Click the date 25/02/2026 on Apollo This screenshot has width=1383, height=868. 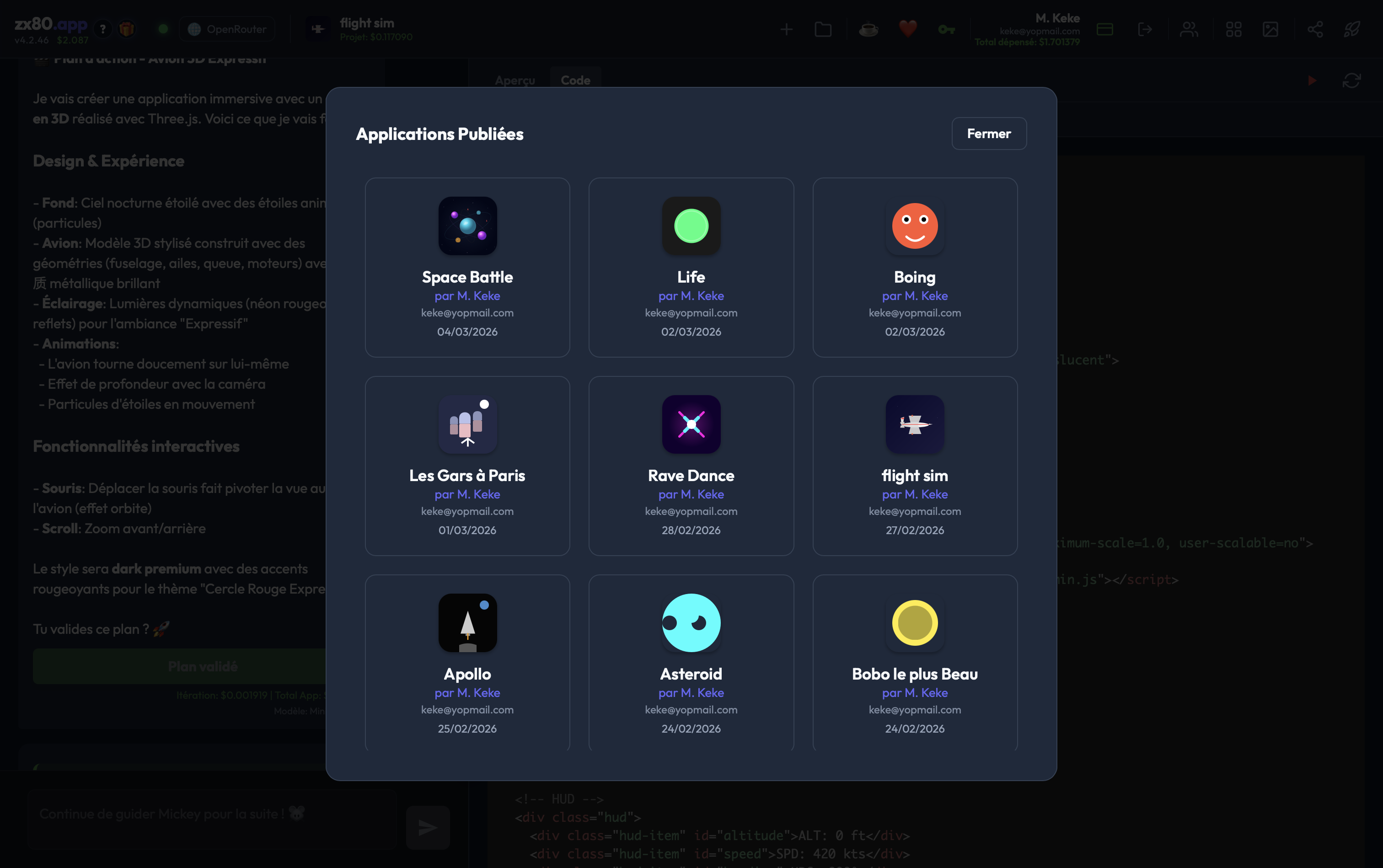pyautogui.click(x=467, y=729)
